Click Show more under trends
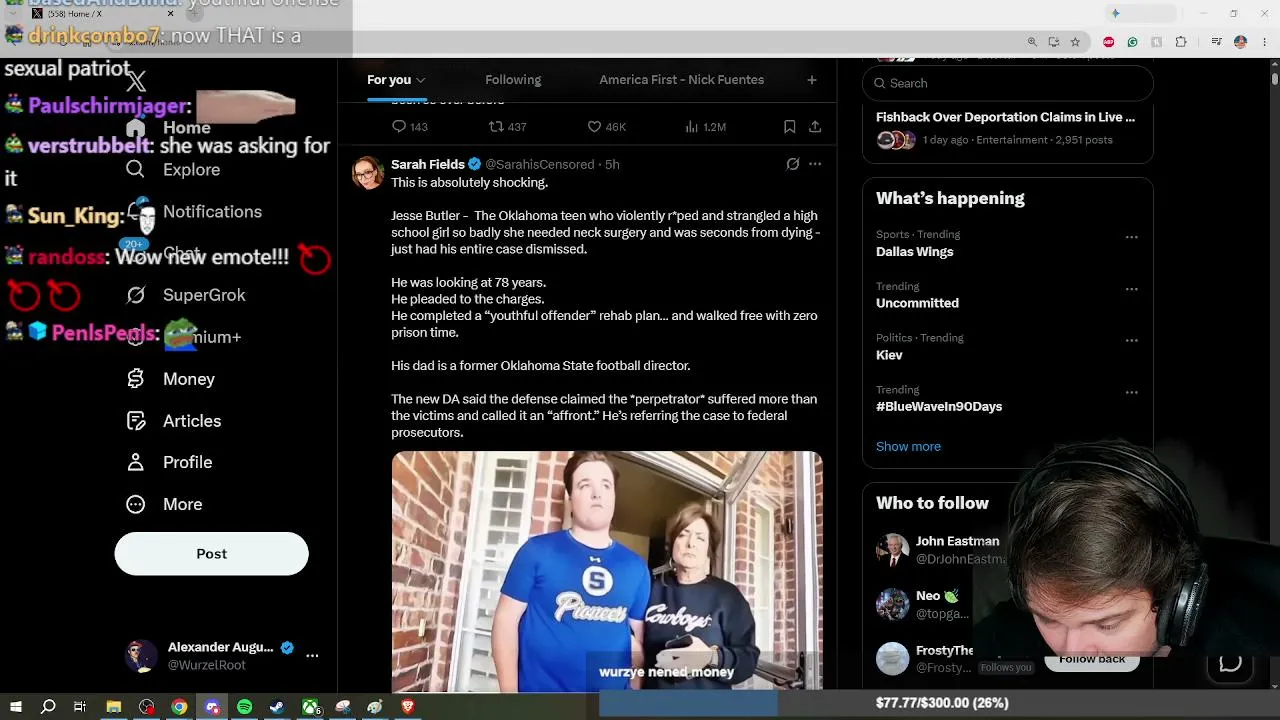1280x720 pixels. click(x=908, y=447)
